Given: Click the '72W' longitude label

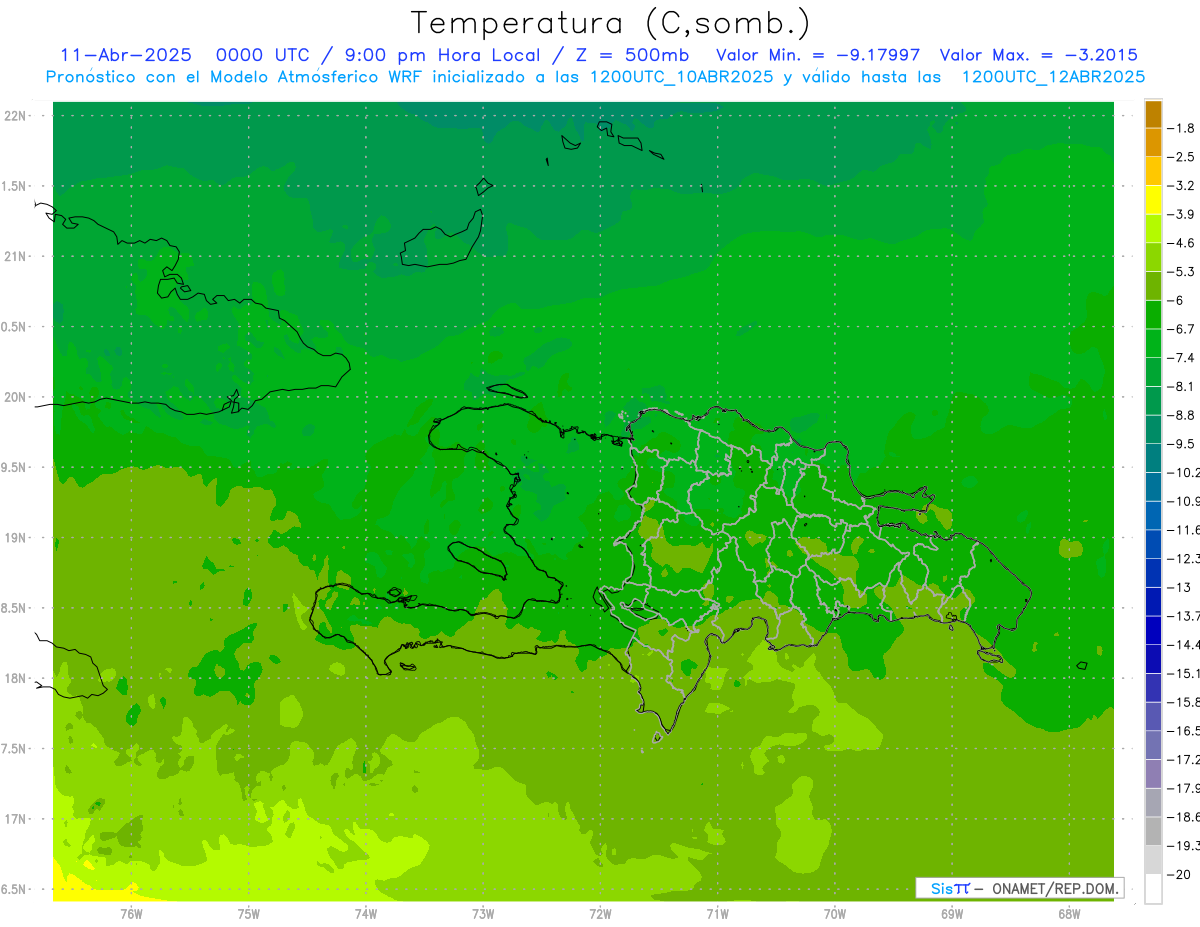Looking at the screenshot, I should click(x=600, y=913).
